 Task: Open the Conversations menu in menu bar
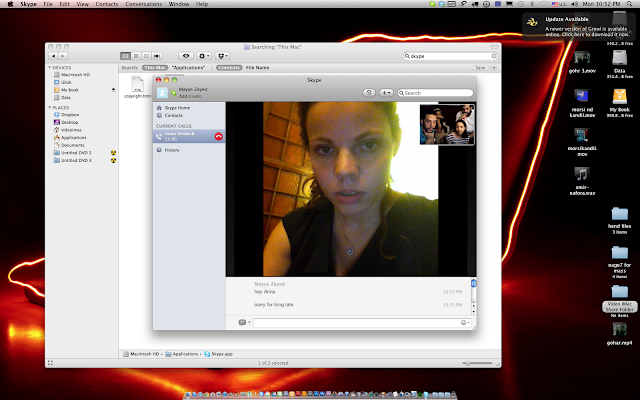(x=144, y=4)
